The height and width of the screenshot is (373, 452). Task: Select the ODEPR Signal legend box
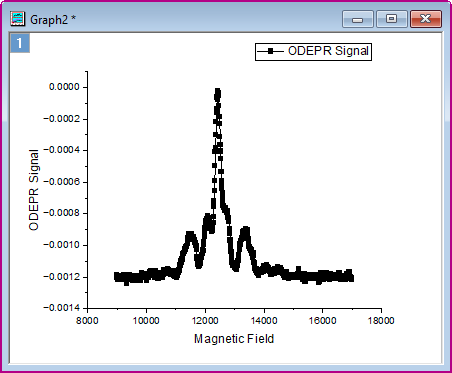313,52
